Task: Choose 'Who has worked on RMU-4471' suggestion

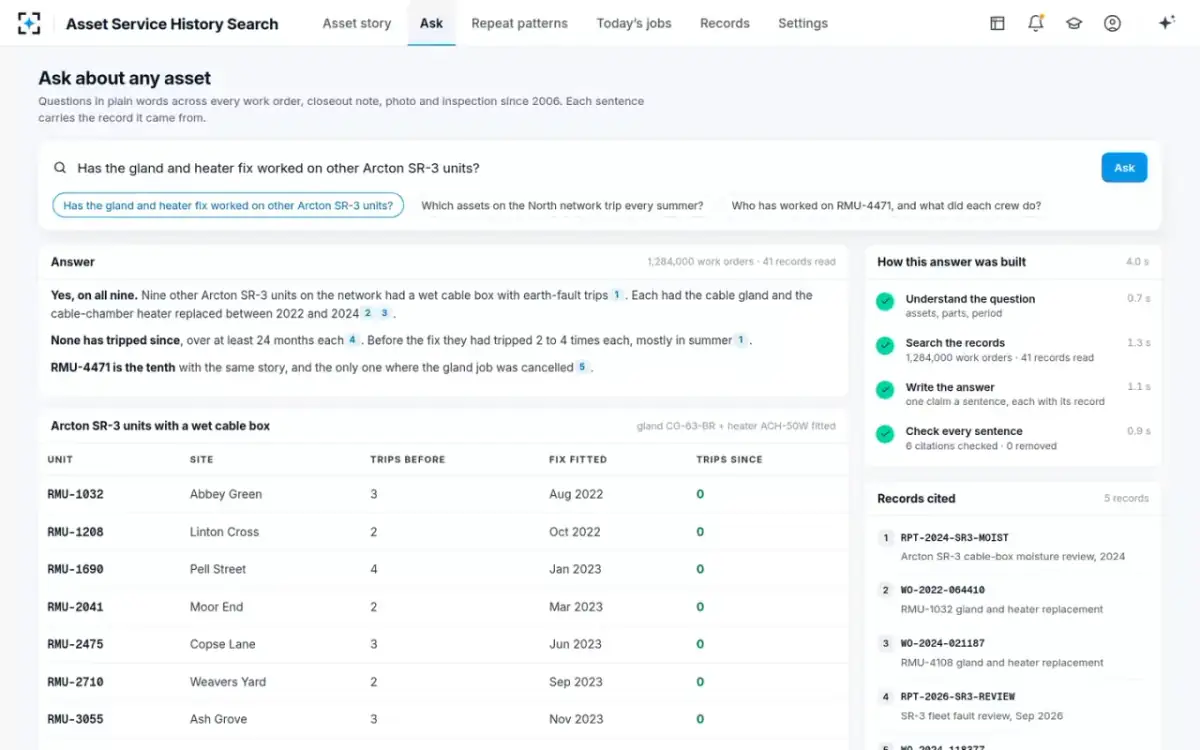Action: tap(886, 205)
